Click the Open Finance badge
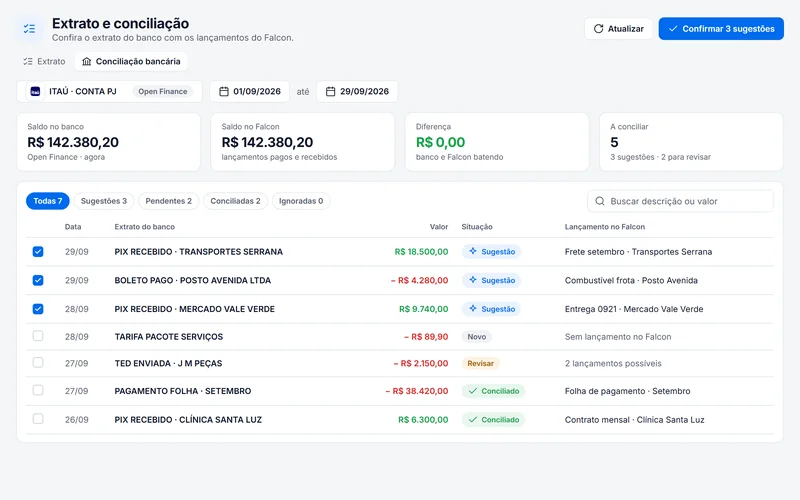Viewport: 800px width, 500px height. click(x=163, y=91)
